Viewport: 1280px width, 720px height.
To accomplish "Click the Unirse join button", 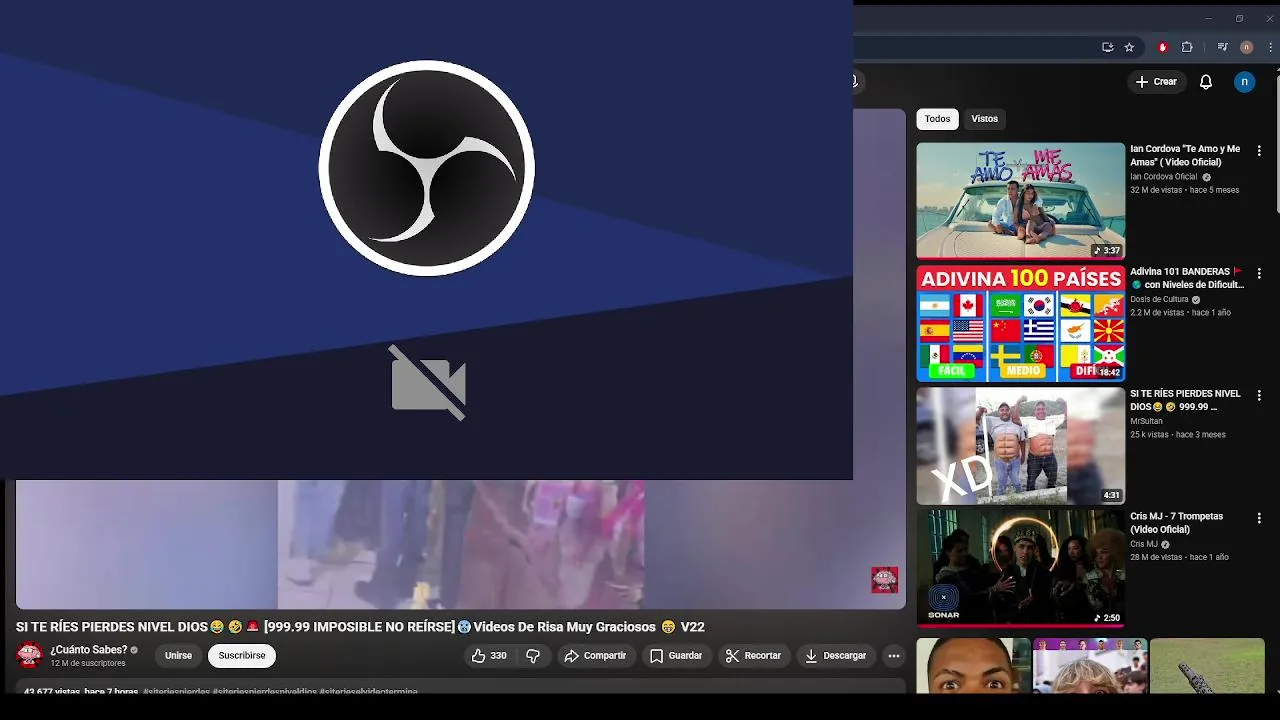I will [178, 656].
